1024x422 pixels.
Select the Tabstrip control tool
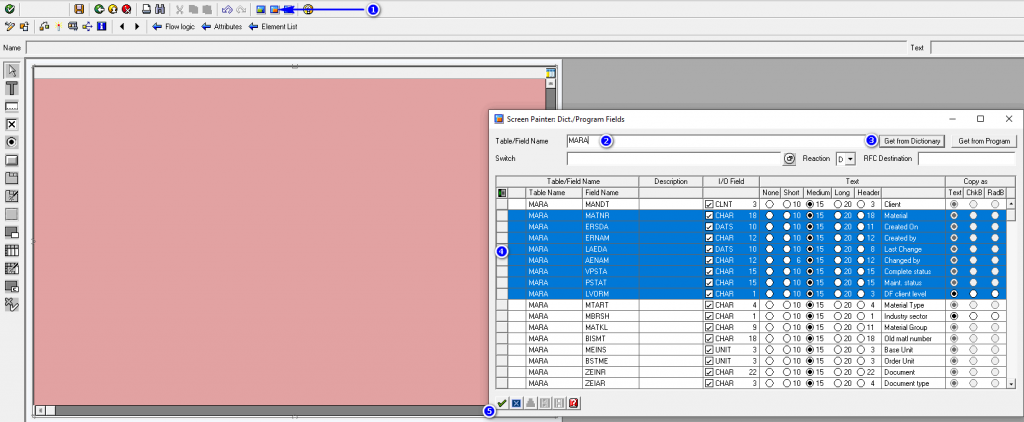click(x=12, y=178)
